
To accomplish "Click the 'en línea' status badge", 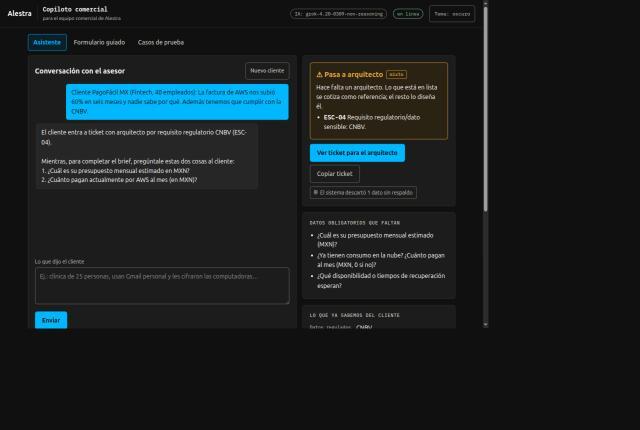I will coord(408,14).
